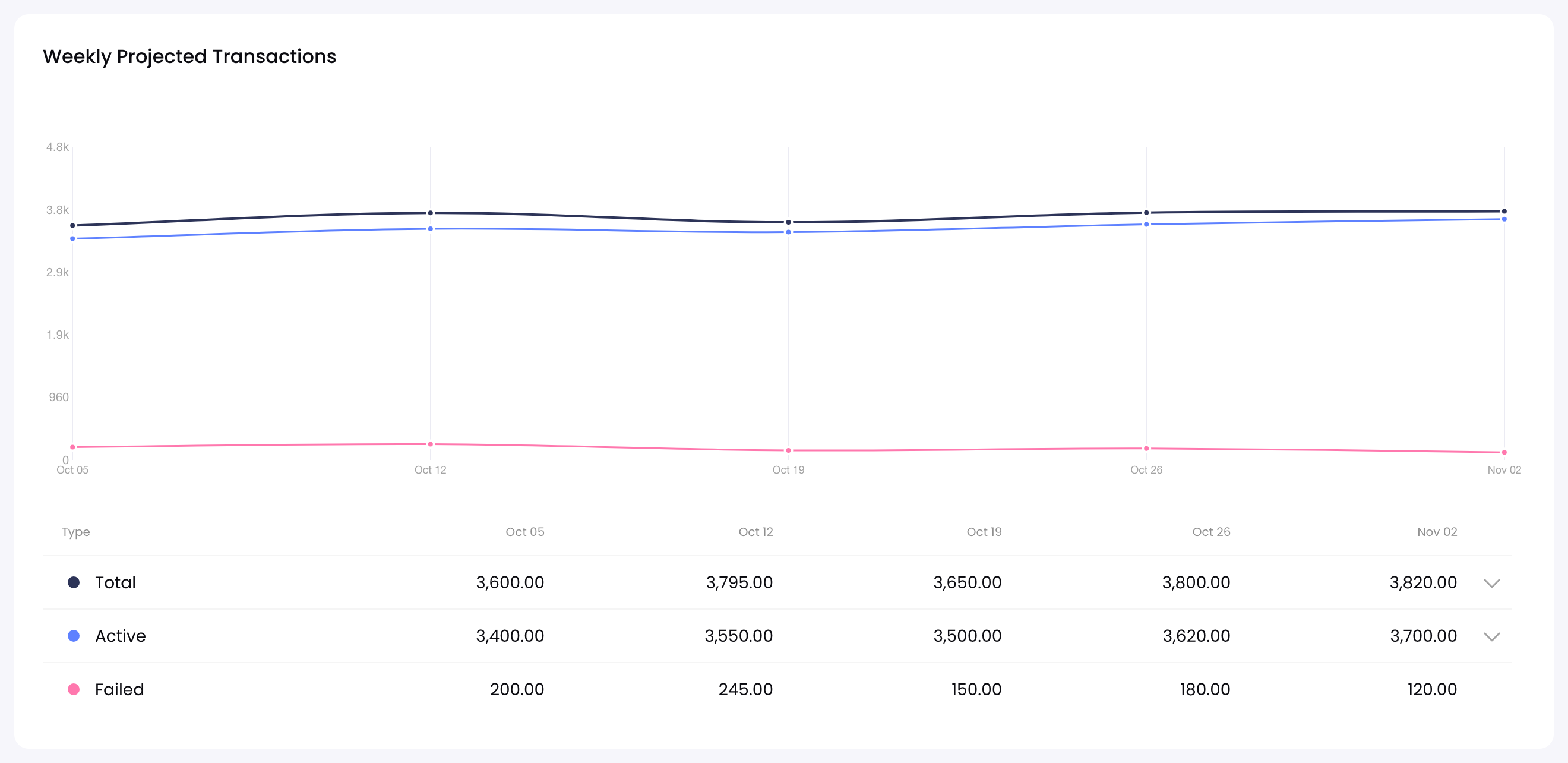Click the dark Total legend dot
The image size is (1568, 763).
[74, 582]
